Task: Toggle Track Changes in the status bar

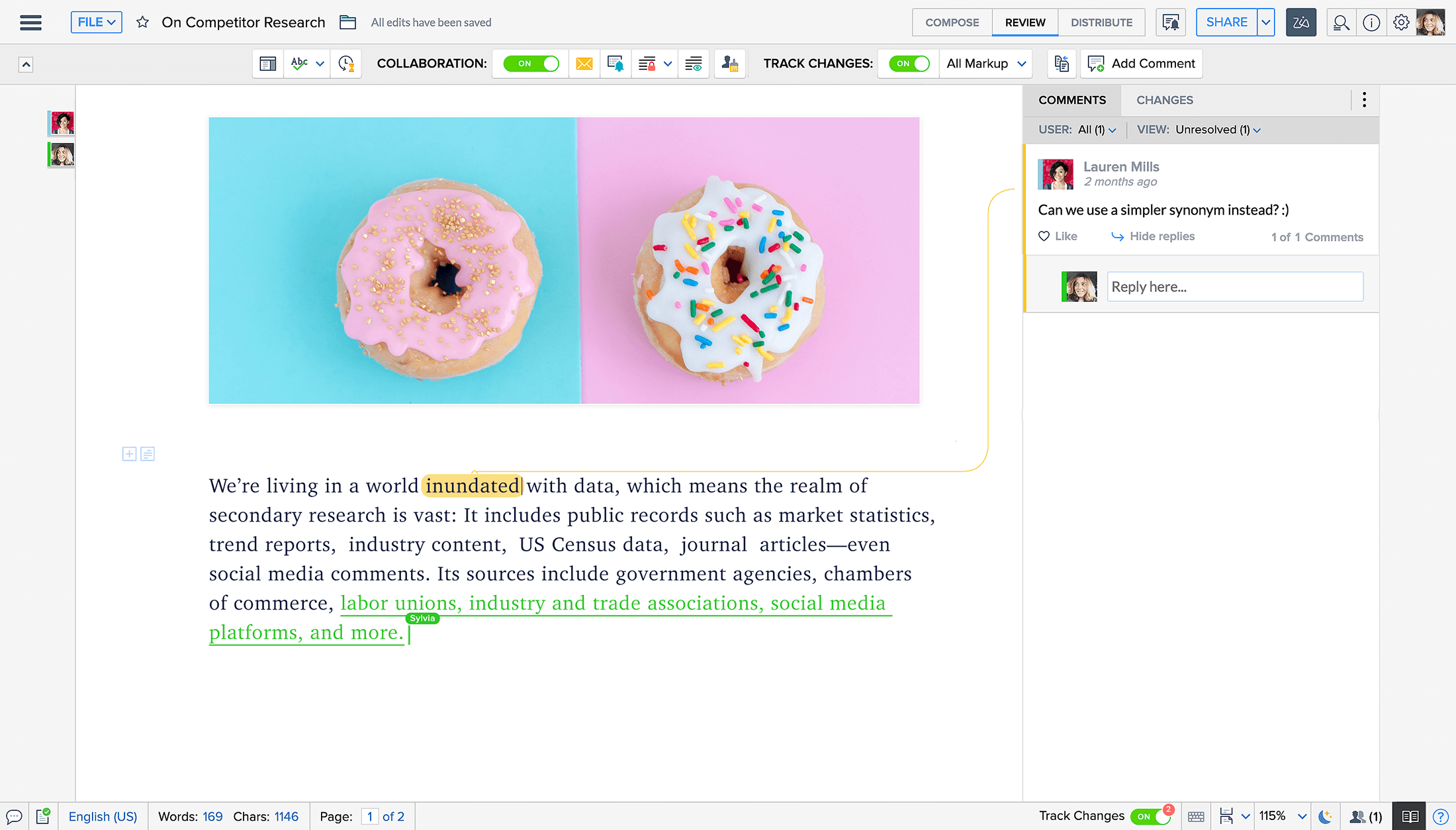Action: point(1150,816)
